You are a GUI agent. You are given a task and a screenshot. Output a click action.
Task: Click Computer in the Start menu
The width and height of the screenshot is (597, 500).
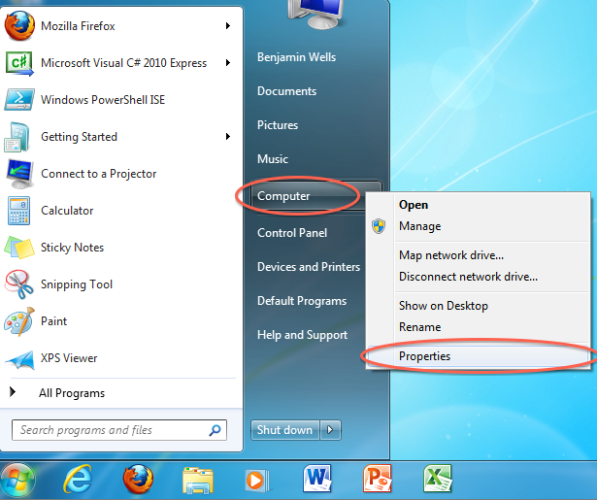pos(284,196)
